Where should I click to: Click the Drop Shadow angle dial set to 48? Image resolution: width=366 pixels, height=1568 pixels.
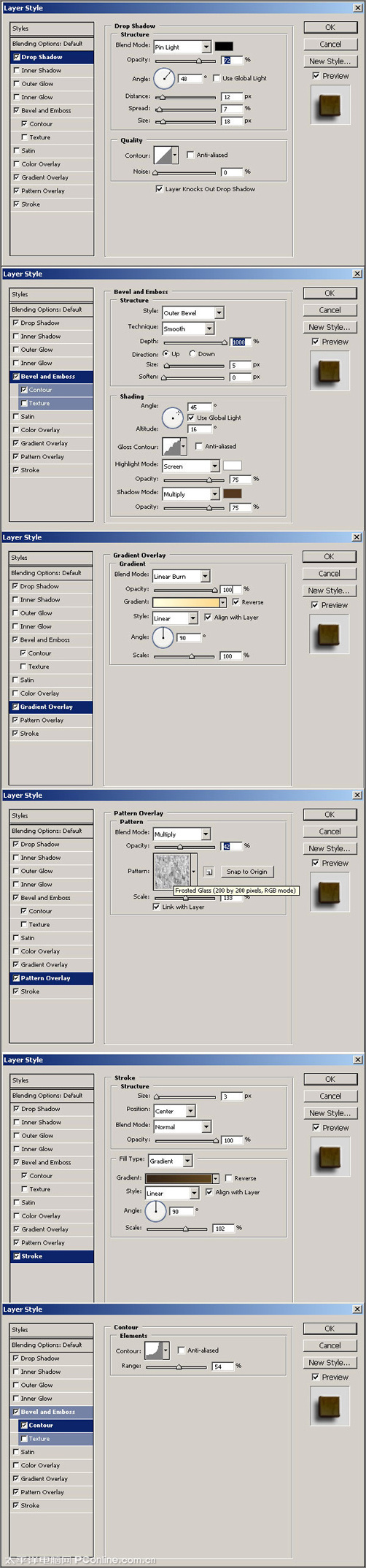click(164, 78)
